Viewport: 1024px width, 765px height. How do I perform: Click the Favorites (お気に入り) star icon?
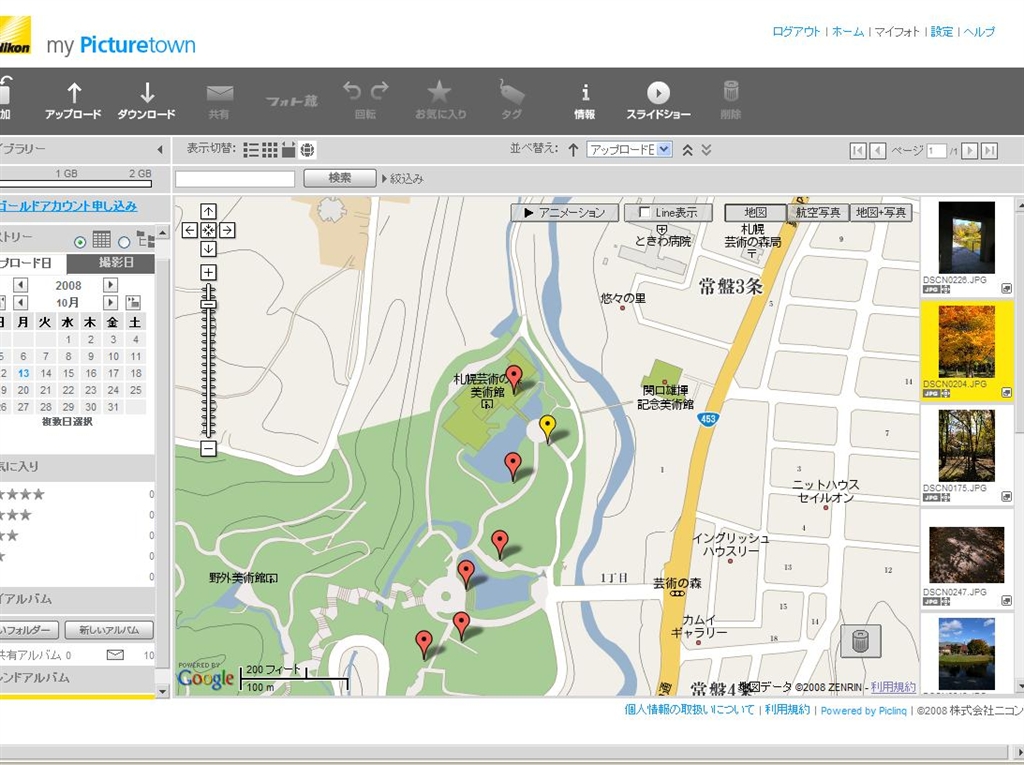point(439,92)
